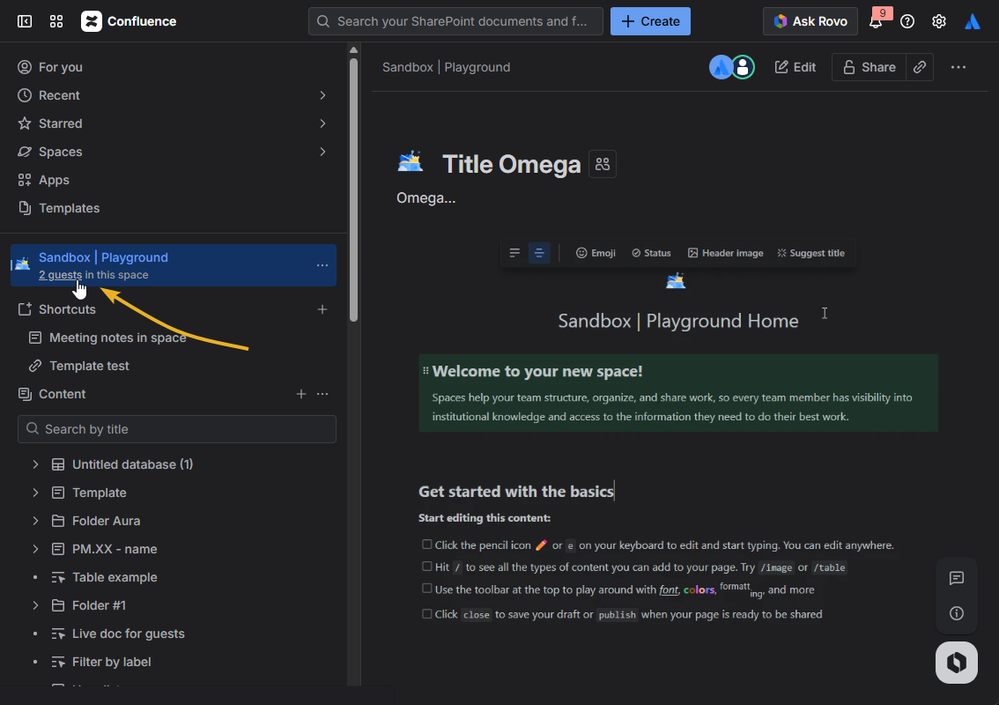Expand Folder #1 in the tree

click(x=35, y=606)
